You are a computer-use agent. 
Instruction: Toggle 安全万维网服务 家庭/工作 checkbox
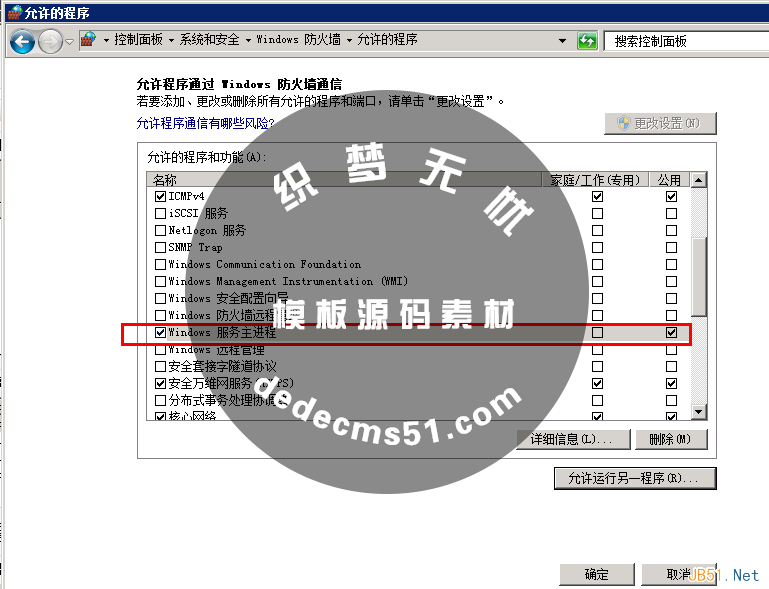click(x=597, y=384)
